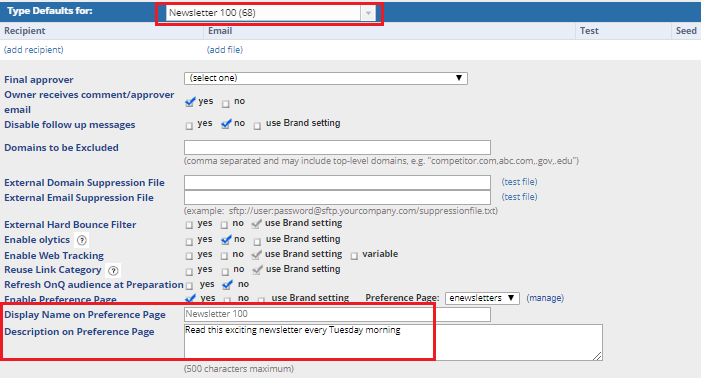
Task: Open help icon next to Reuse Link Category
Action: pyautogui.click(x=113, y=270)
